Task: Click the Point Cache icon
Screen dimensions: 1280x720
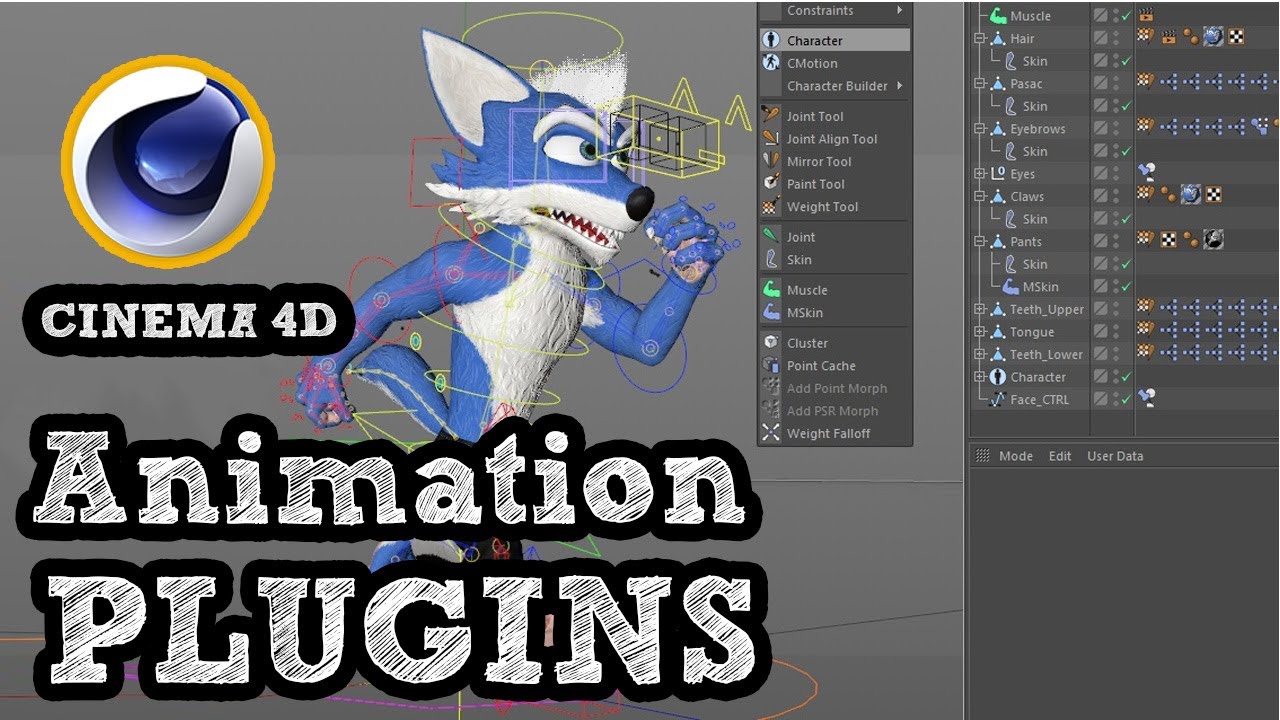Action: pyautogui.click(x=771, y=365)
